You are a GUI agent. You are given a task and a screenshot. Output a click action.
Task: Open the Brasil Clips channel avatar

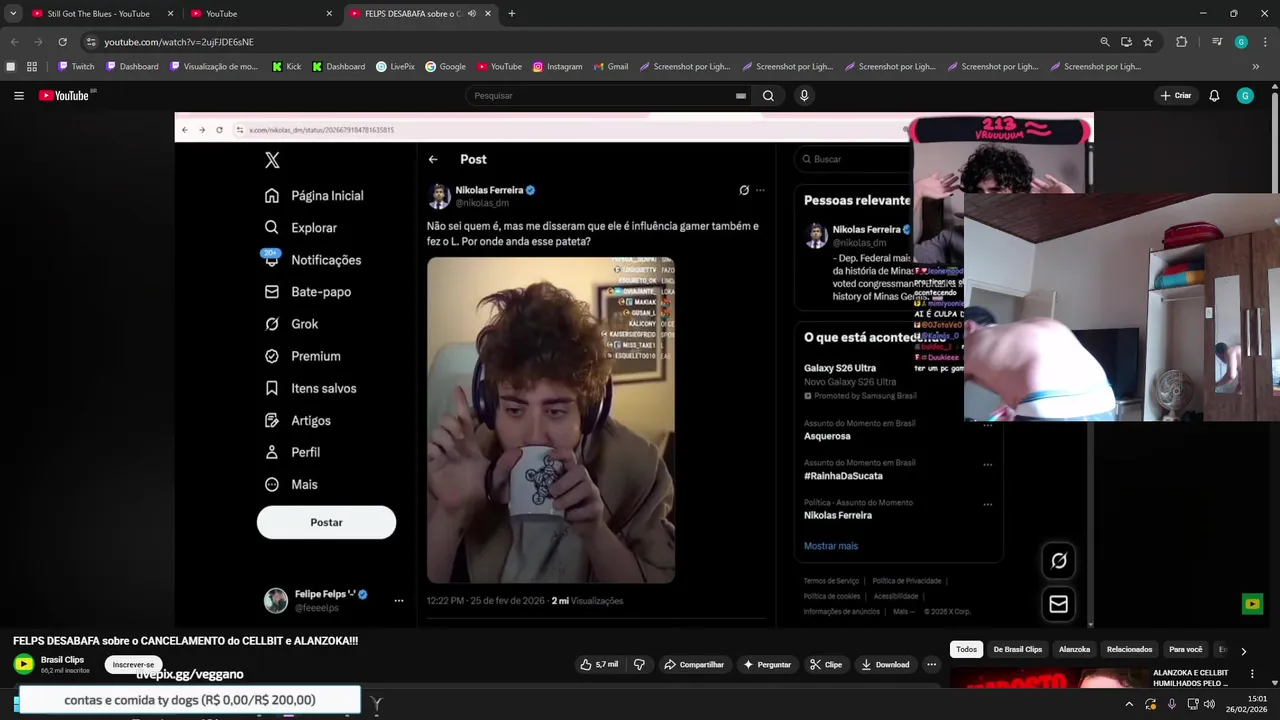(24, 664)
